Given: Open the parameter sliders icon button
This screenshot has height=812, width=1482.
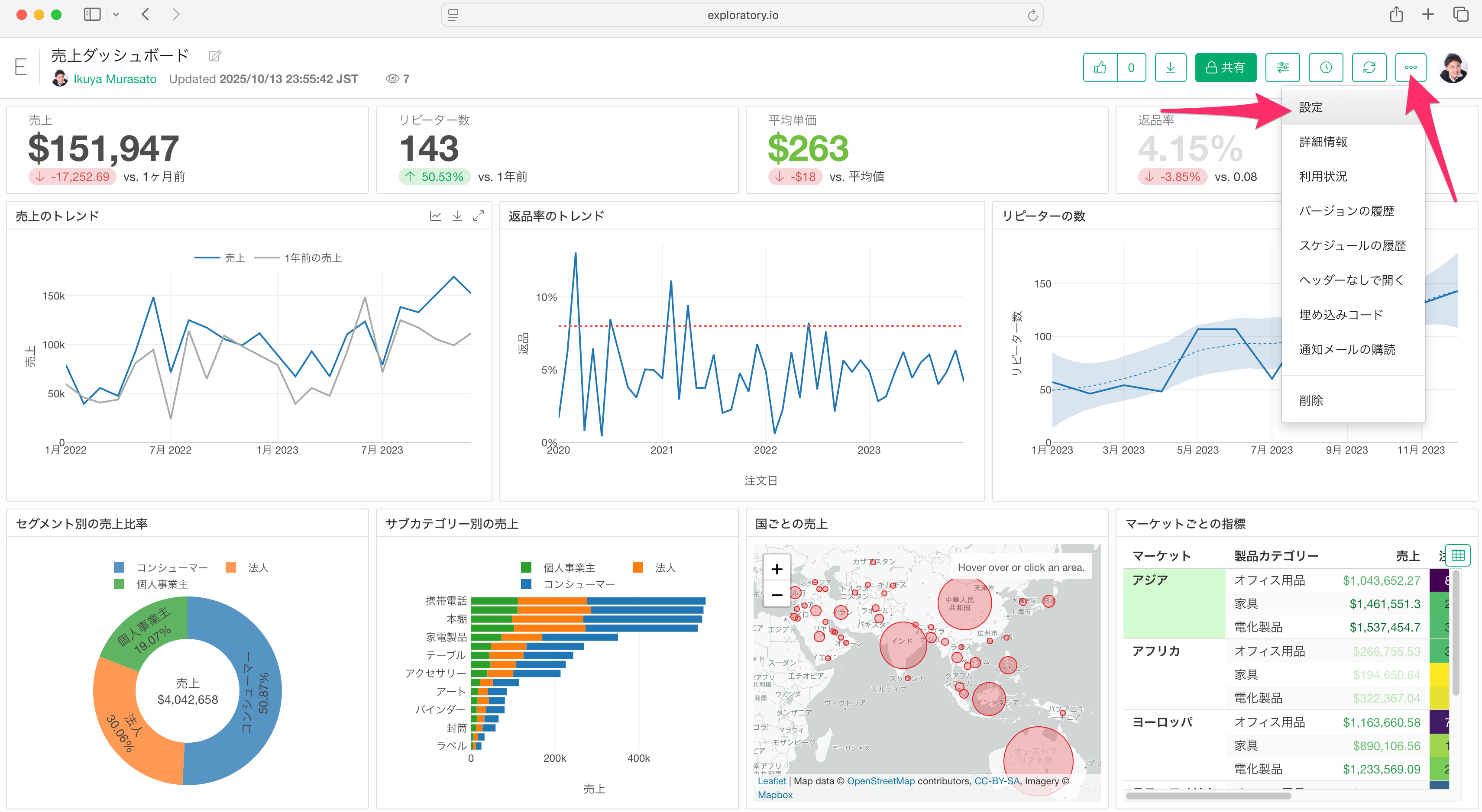Looking at the screenshot, I should 1282,68.
